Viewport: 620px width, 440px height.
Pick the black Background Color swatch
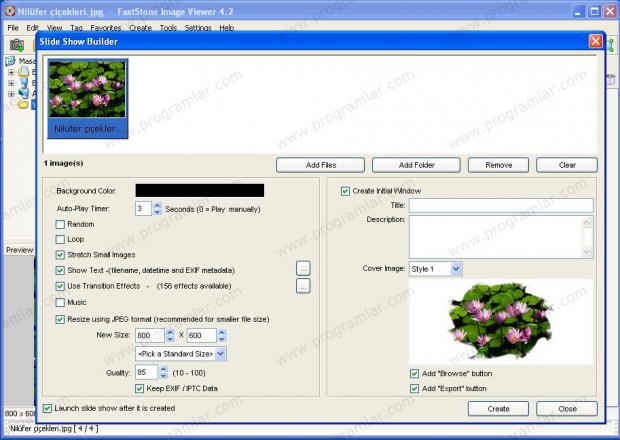pos(200,191)
